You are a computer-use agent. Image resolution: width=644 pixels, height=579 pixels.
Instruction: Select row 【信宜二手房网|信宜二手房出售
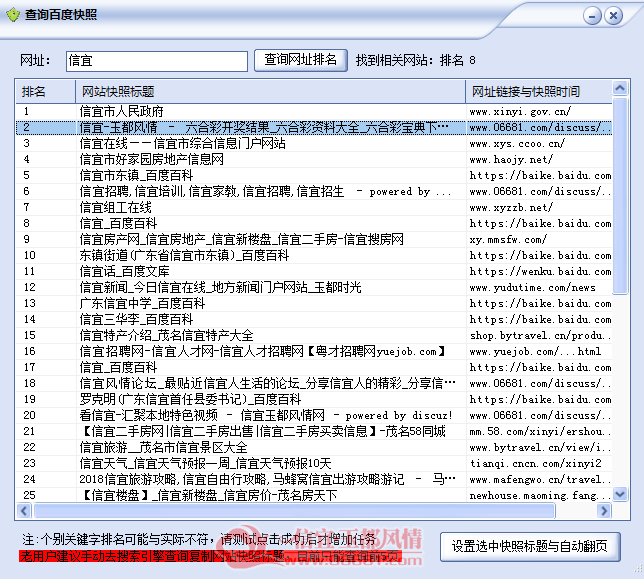(314, 432)
